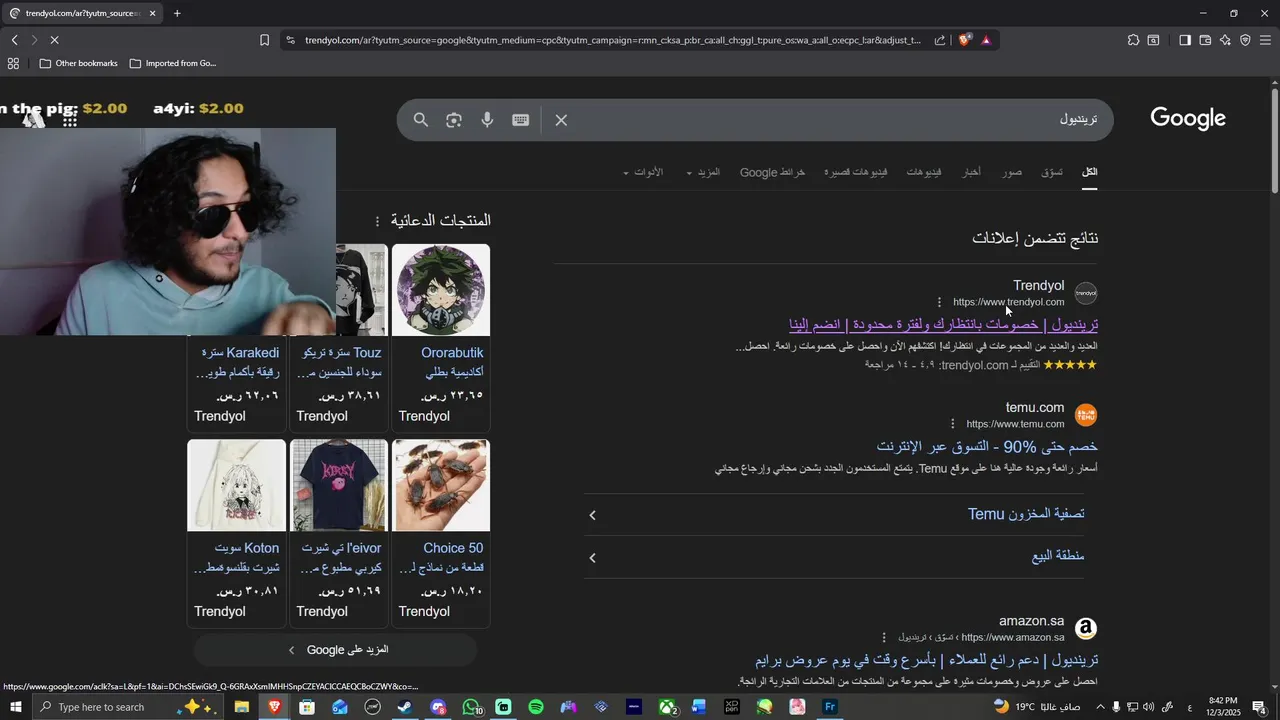This screenshot has height=720, width=1280.
Task: Open options dots for Trendyol ad
Action: point(939,302)
